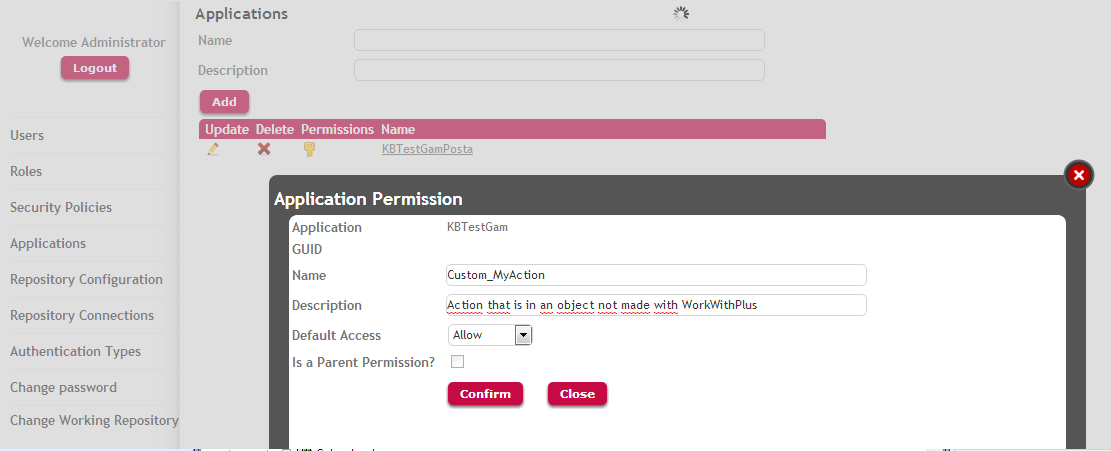Expand the Default Access dropdown
Screen dimensions: 1111x451
click(522, 335)
